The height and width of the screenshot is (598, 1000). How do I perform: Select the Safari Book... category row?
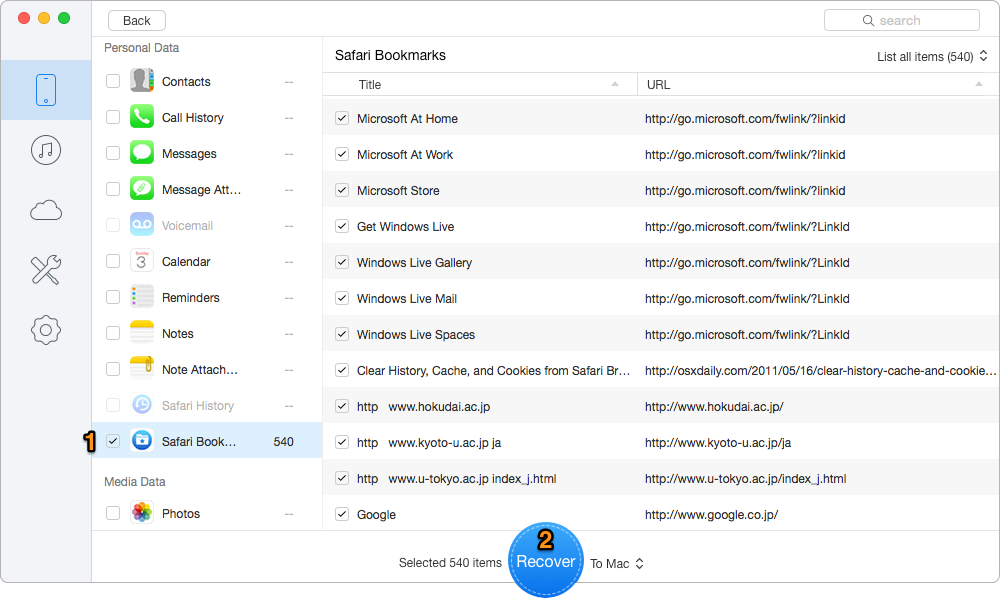tap(207, 441)
